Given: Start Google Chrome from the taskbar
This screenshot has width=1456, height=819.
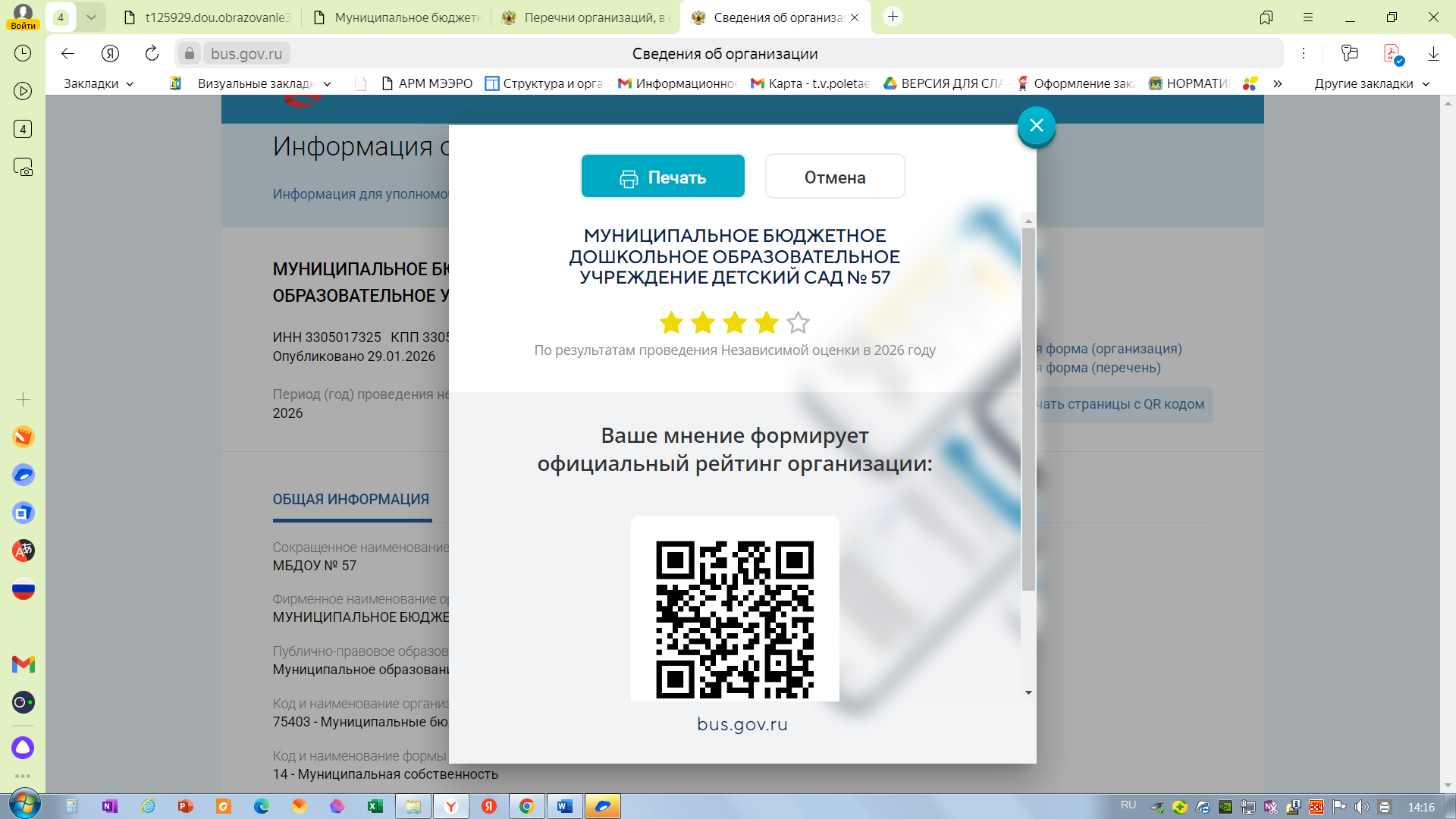Looking at the screenshot, I should 528,806.
